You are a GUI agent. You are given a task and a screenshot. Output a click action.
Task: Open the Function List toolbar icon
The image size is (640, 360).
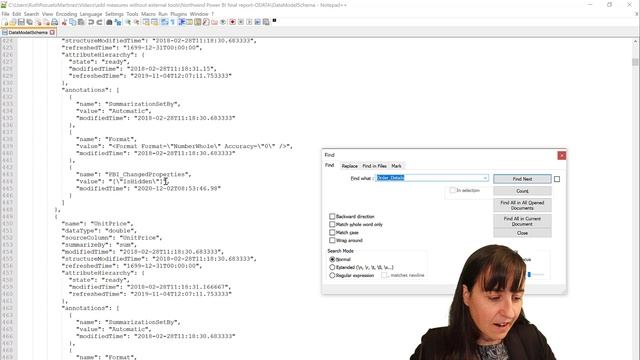pyautogui.click(x=206, y=22)
